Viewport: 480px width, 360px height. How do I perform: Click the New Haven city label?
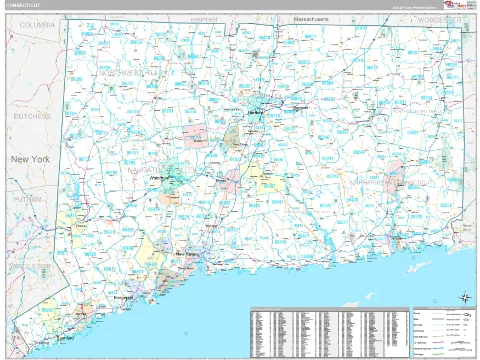point(187,254)
